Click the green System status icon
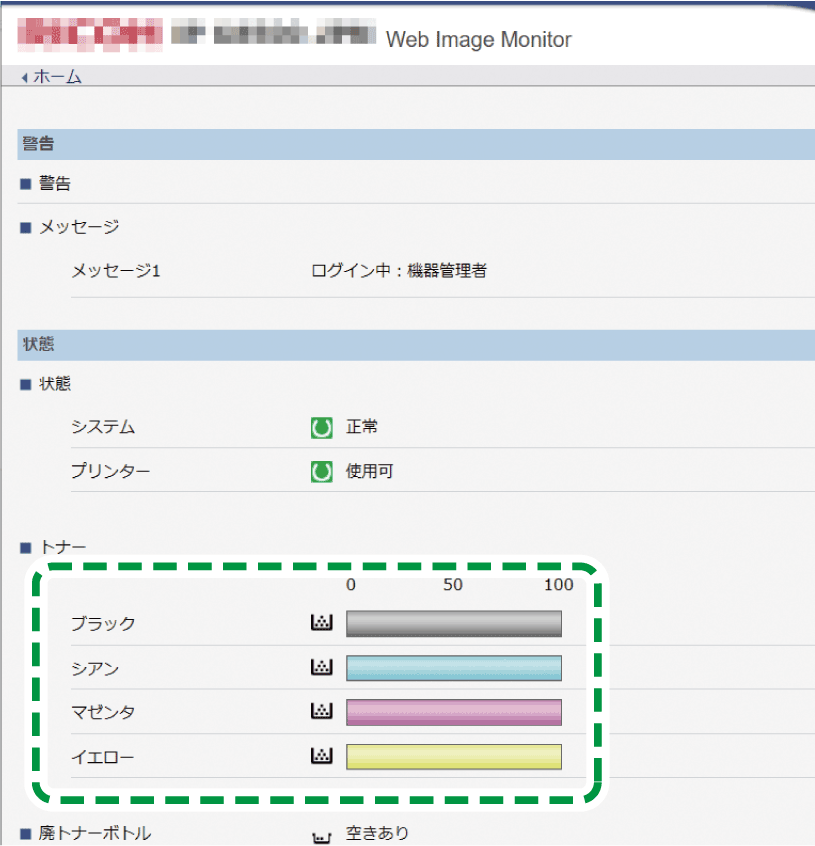Viewport: 815px width, 846px height. pos(321,428)
